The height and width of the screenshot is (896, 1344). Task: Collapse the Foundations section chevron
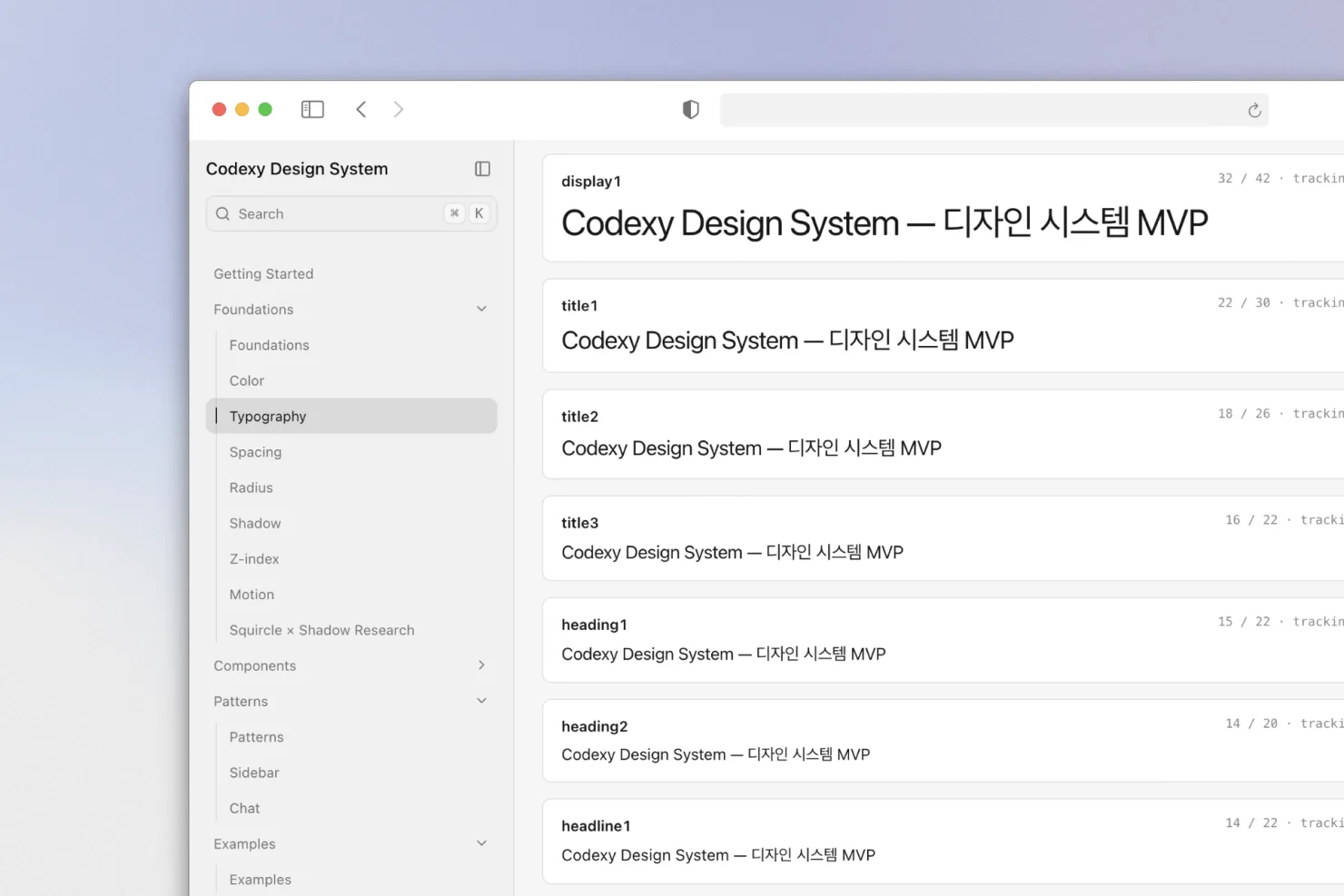pos(481,310)
